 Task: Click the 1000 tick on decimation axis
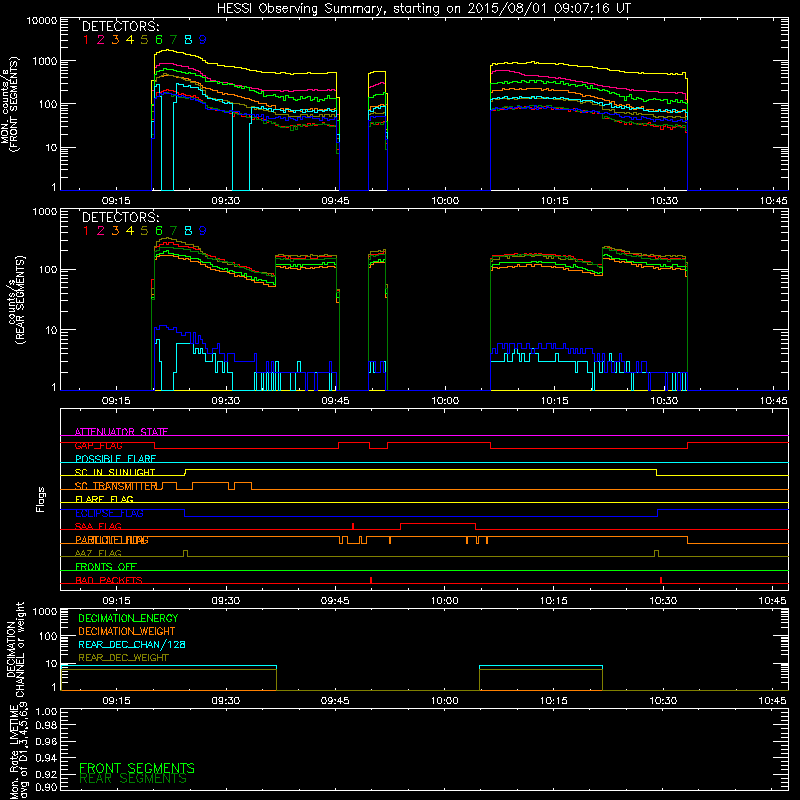pyautogui.click(x=45, y=612)
